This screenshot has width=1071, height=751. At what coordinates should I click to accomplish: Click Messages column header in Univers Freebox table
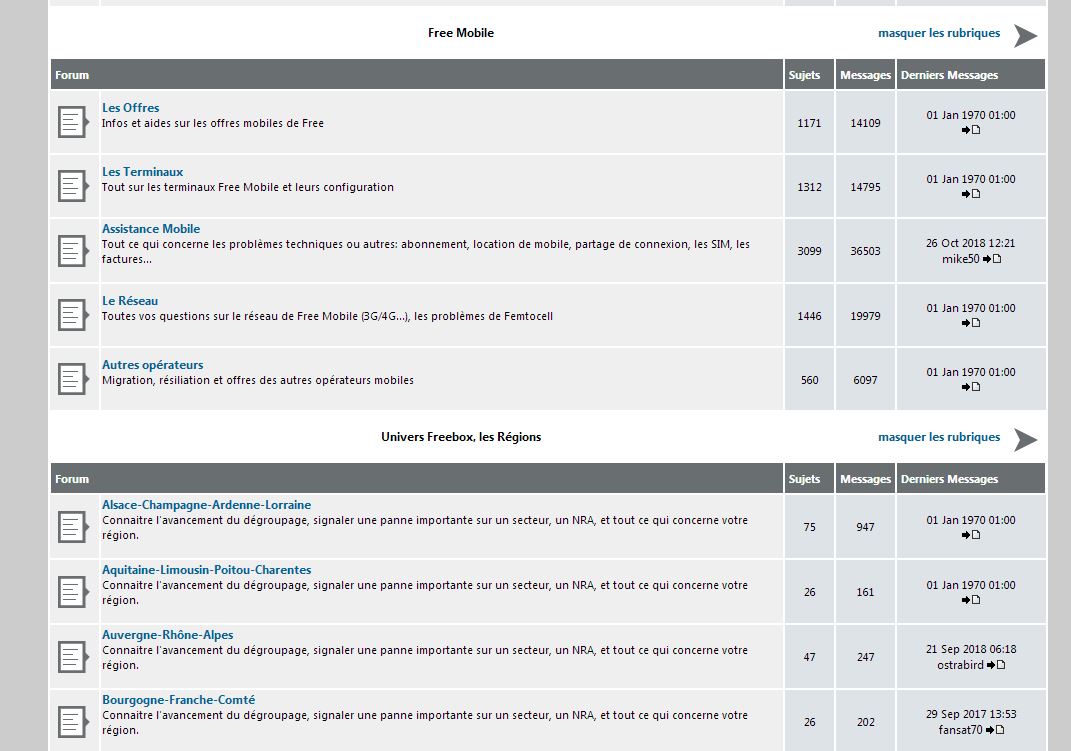pyautogui.click(x=865, y=479)
